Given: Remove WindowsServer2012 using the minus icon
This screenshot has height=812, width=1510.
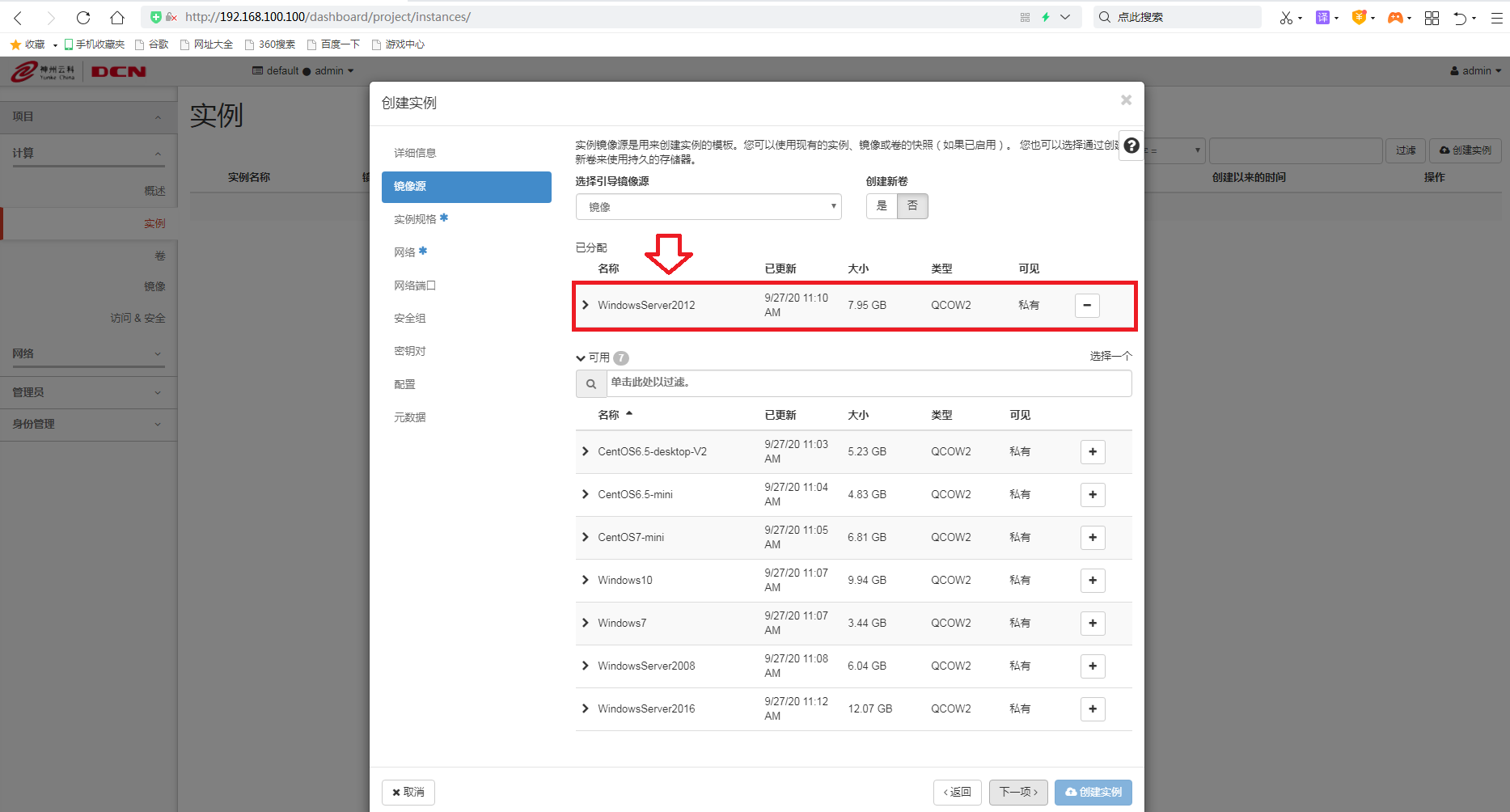Looking at the screenshot, I should click(x=1087, y=305).
